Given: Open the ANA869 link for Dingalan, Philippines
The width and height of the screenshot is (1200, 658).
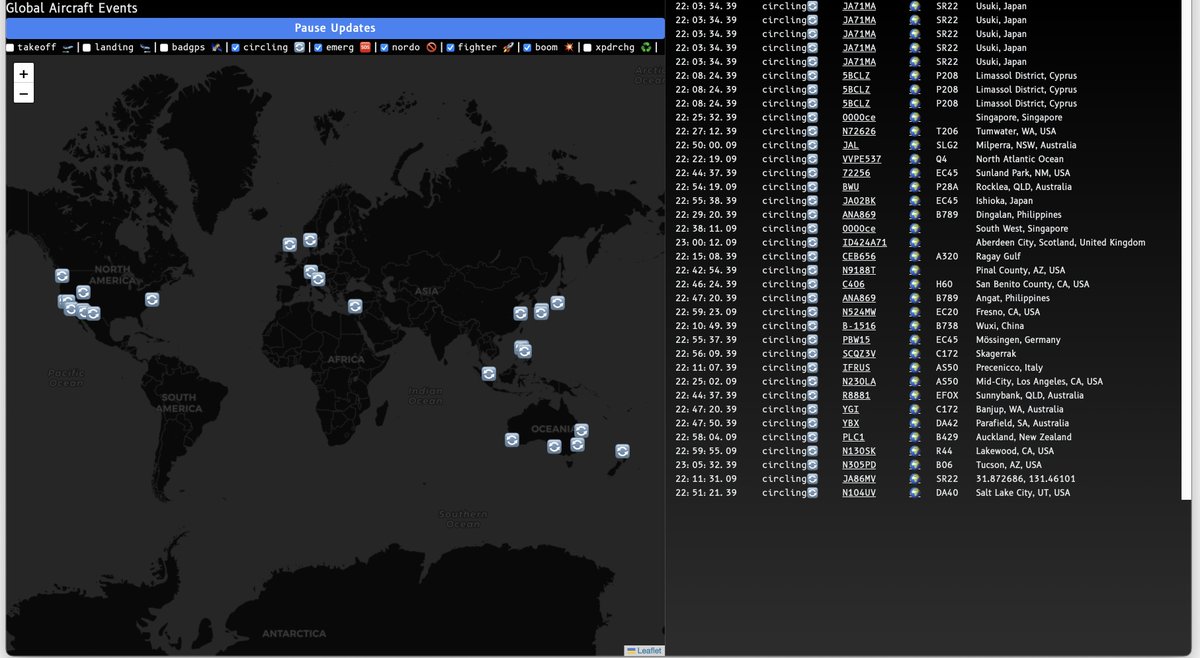Looking at the screenshot, I should pyautogui.click(x=859, y=215).
